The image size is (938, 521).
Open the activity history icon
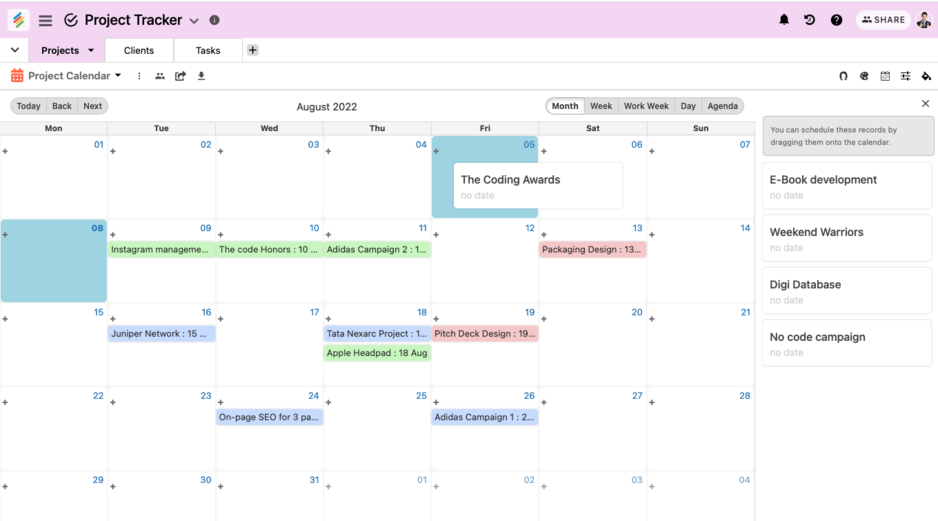tap(810, 20)
